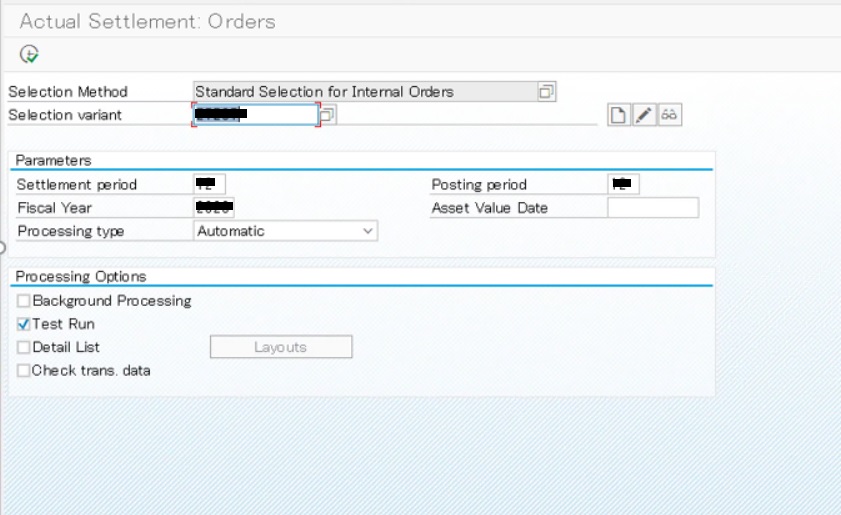Screen dimensions: 841x515
Task: Open search help beside Selection Method field
Action: click(x=546, y=92)
